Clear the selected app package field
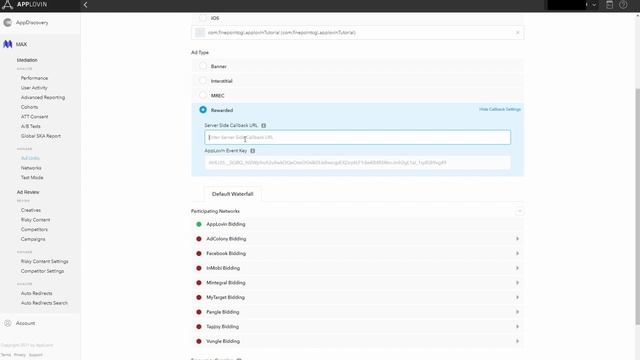 point(518,33)
